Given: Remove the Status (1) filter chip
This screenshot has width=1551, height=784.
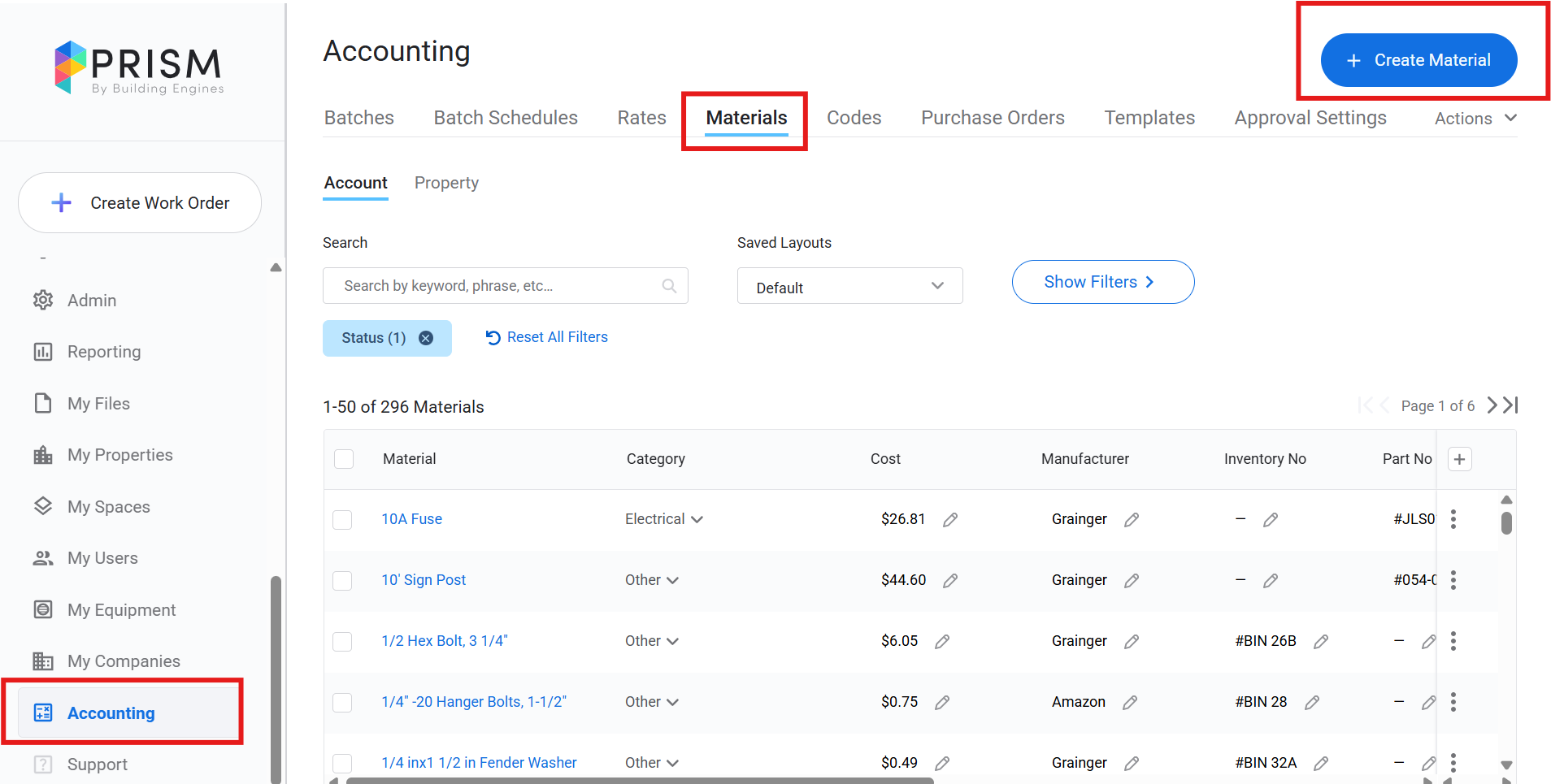Looking at the screenshot, I should click(426, 338).
